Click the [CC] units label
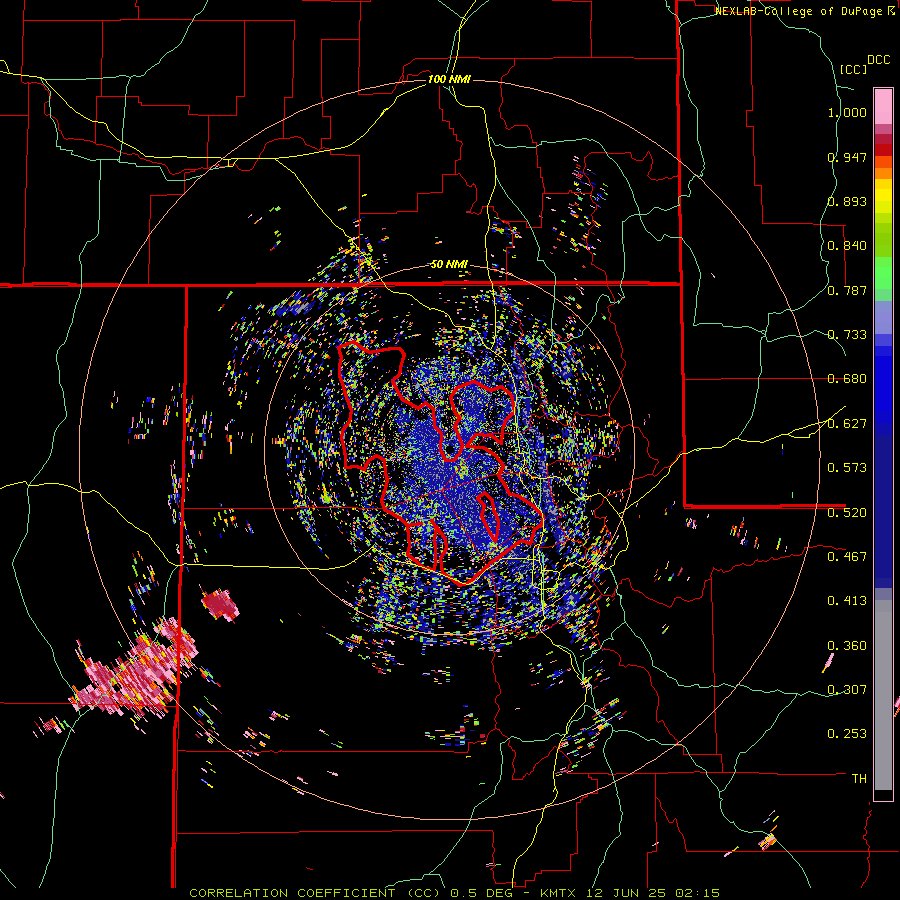The height and width of the screenshot is (900, 900). [853, 69]
